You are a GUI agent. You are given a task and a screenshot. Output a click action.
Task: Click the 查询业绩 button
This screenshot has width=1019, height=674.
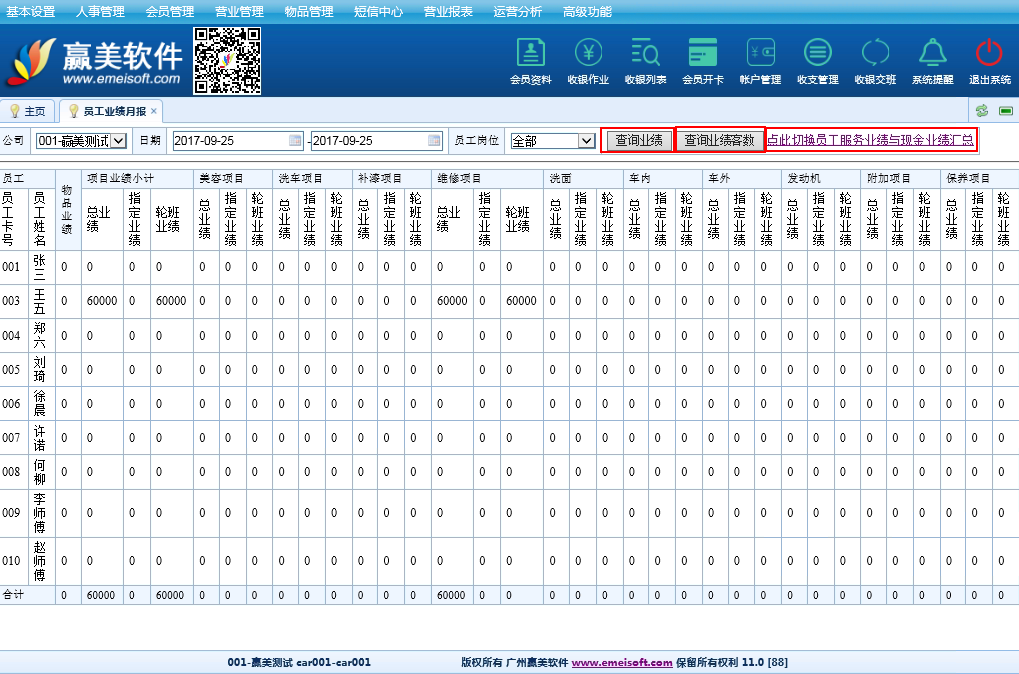[638, 141]
